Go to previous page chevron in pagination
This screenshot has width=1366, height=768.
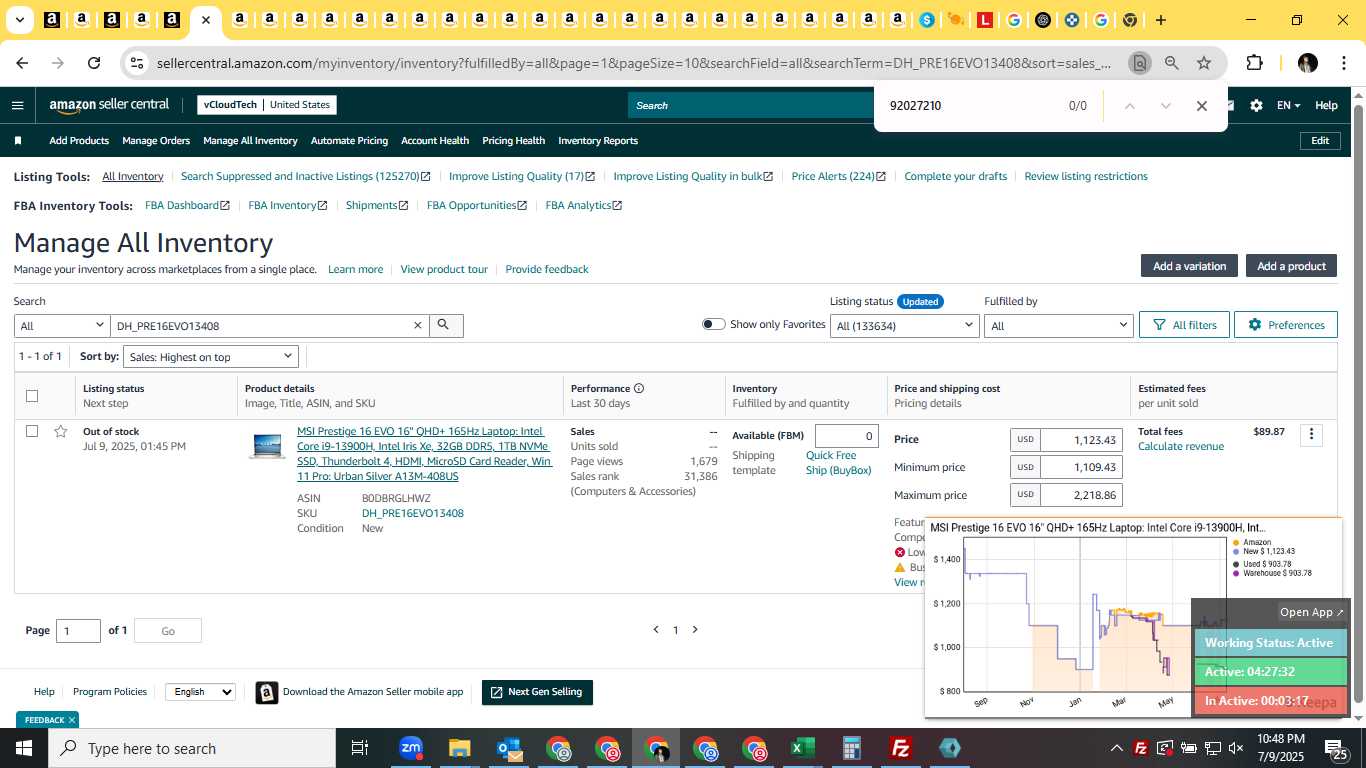[x=656, y=629]
